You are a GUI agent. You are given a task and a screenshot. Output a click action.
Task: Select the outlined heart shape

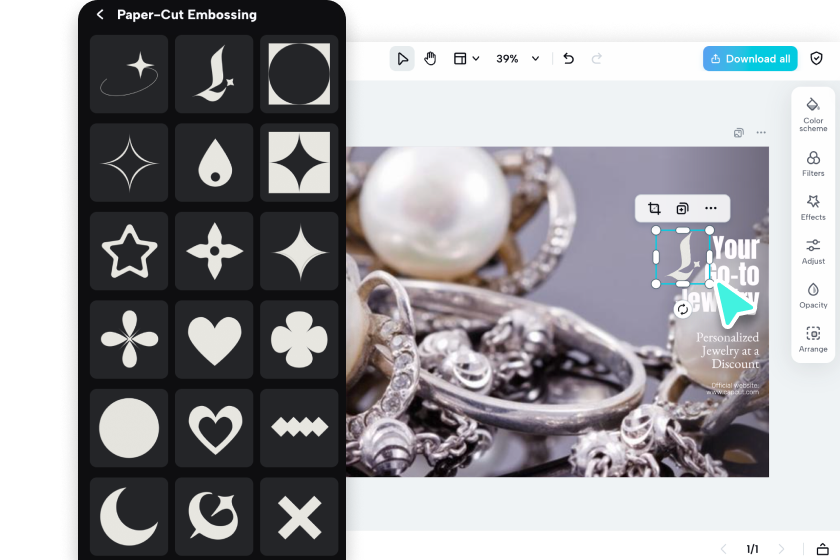pyautogui.click(x=214, y=428)
